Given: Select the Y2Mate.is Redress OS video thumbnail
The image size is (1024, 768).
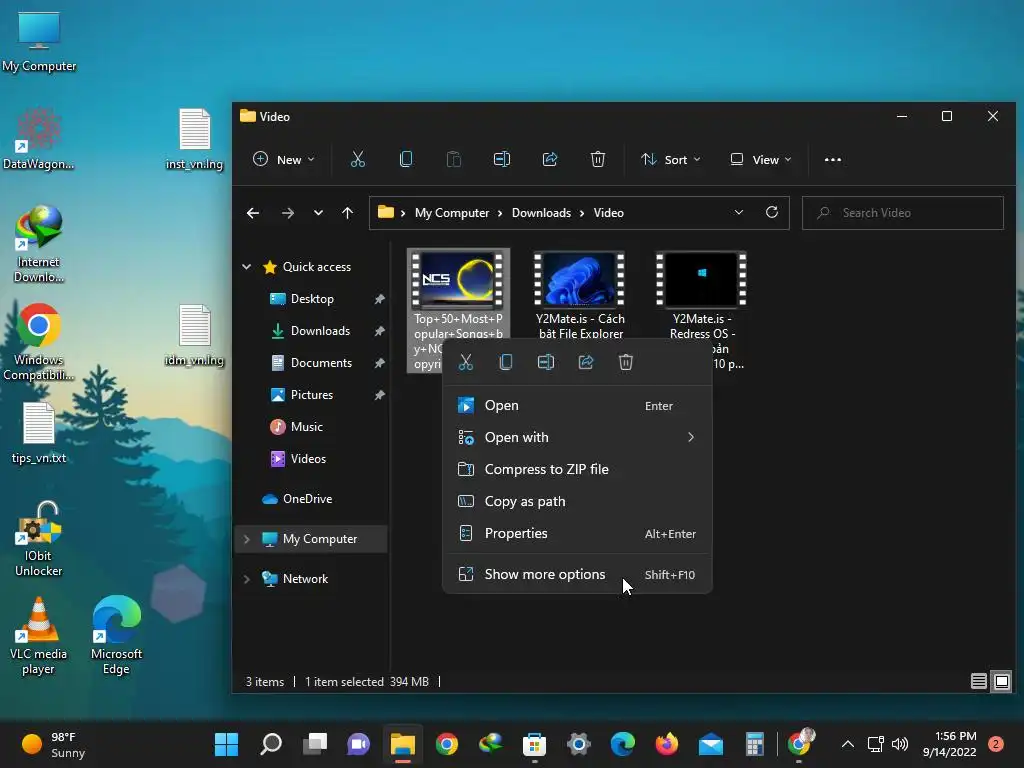Looking at the screenshot, I should pos(701,280).
